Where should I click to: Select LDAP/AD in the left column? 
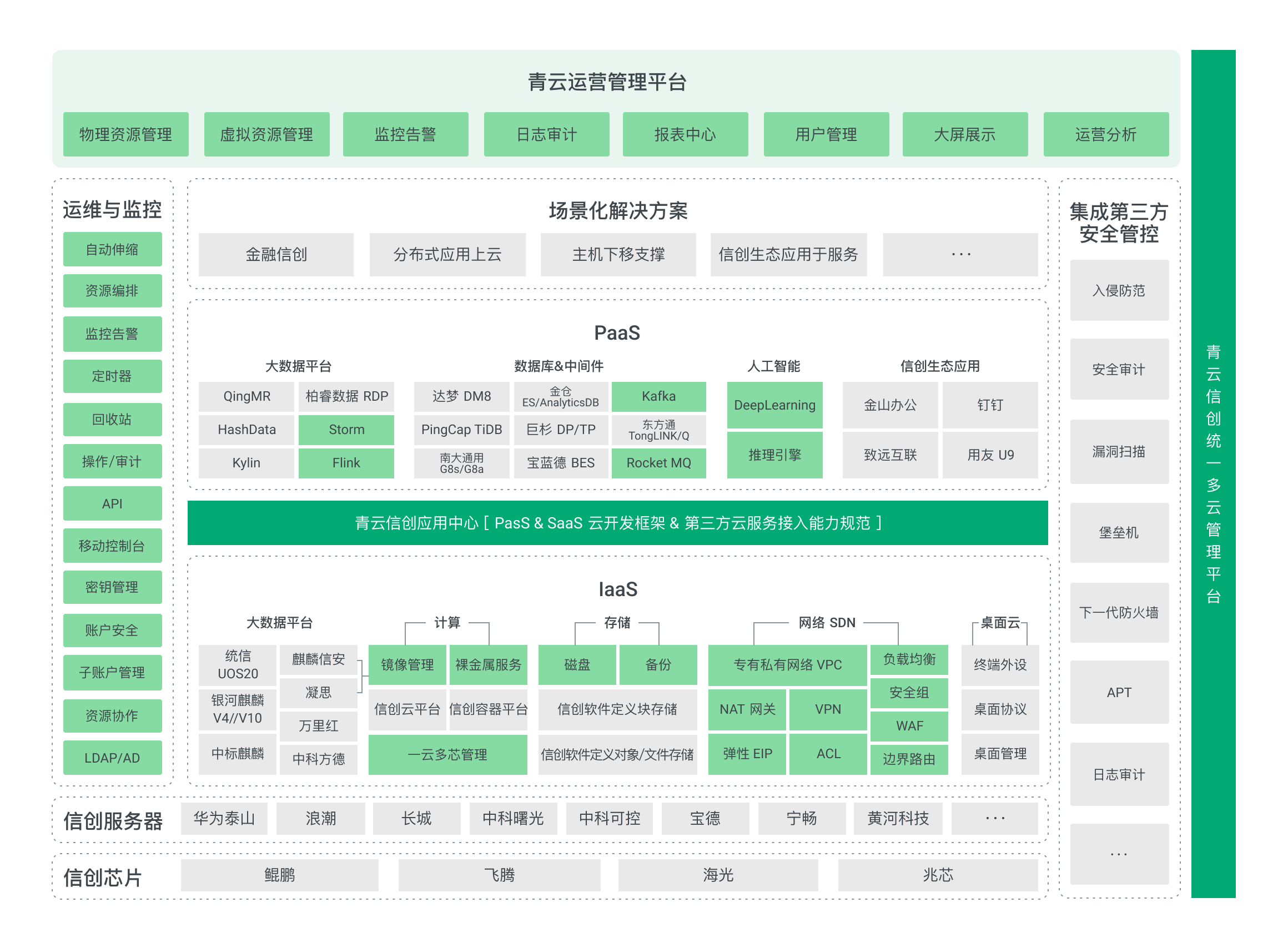click(x=113, y=758)
